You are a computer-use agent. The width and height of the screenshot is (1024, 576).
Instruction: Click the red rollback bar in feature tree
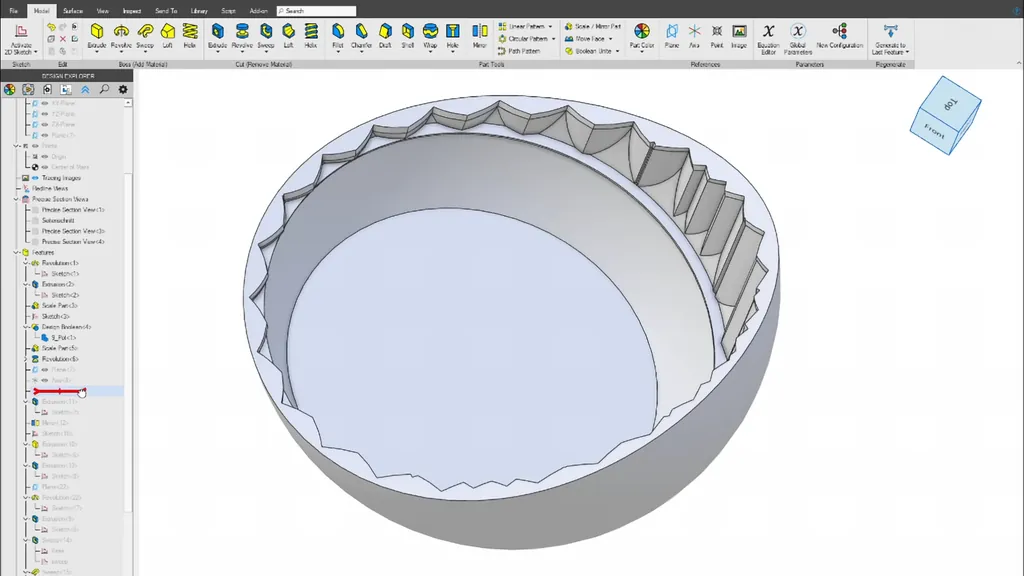59,391
